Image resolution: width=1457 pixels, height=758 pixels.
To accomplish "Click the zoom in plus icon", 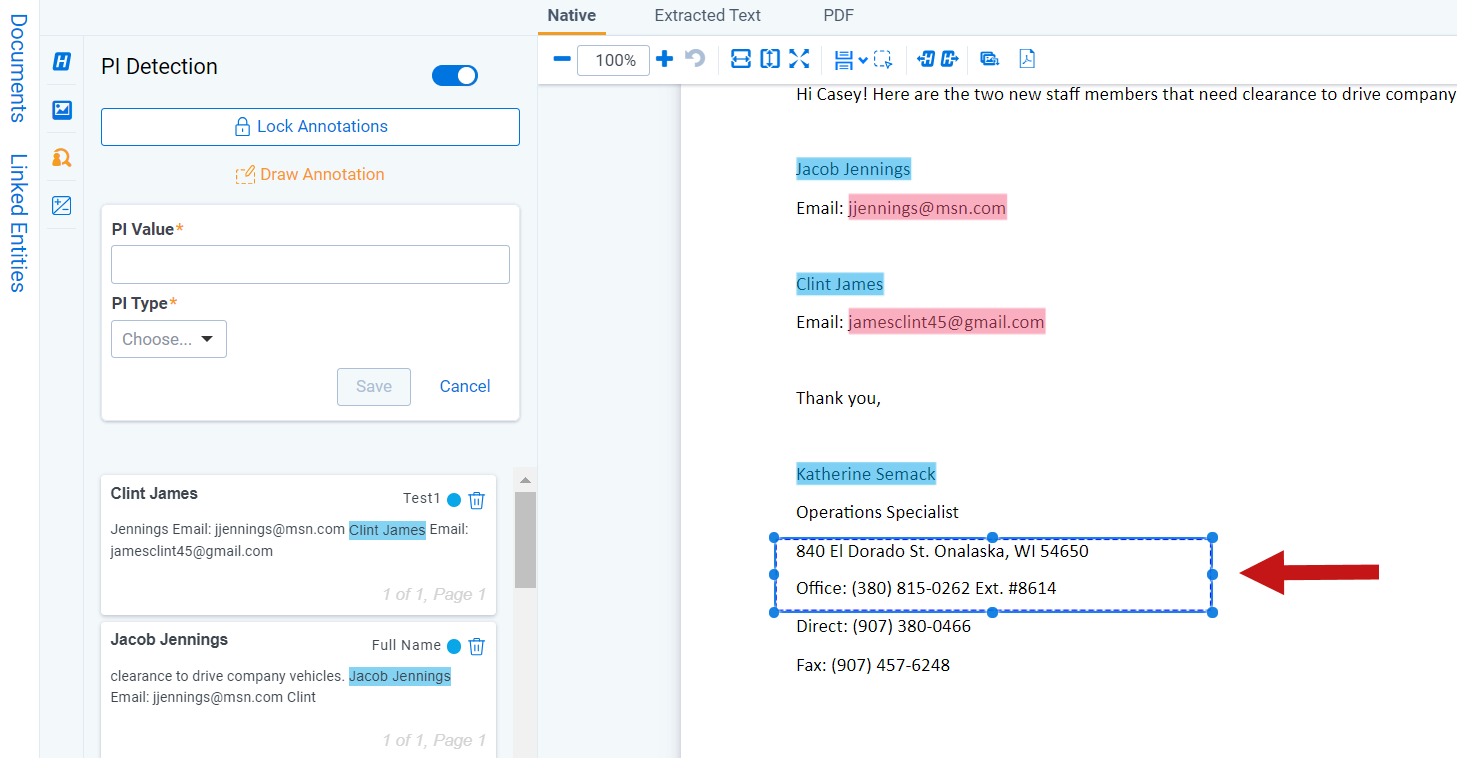I will pos(664,59).
